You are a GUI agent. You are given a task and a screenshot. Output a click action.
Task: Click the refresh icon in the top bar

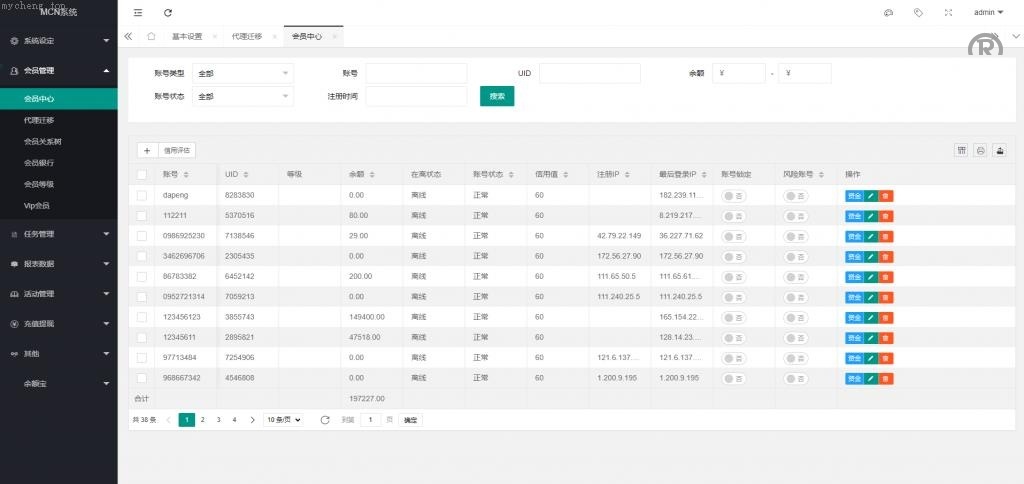[168, 12]
